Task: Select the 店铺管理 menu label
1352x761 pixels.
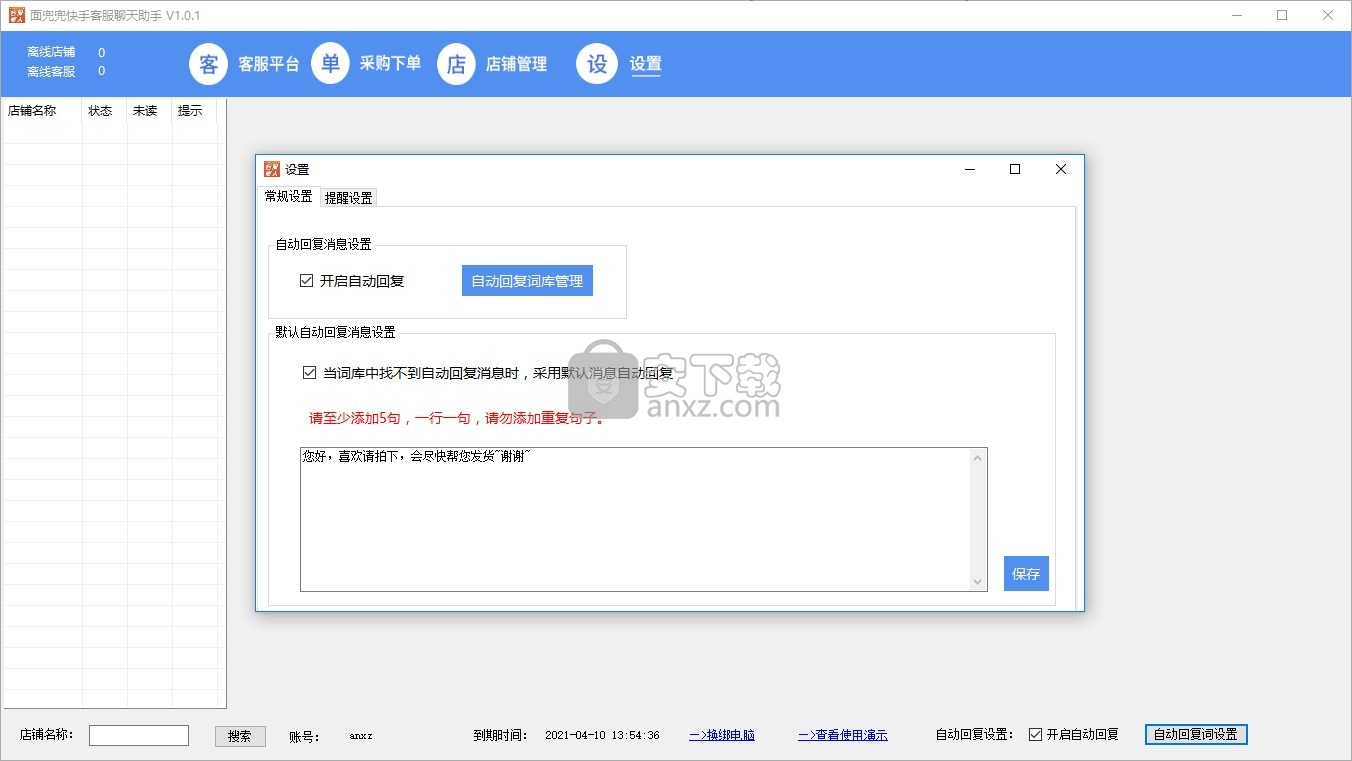Action: pos(517,64)
